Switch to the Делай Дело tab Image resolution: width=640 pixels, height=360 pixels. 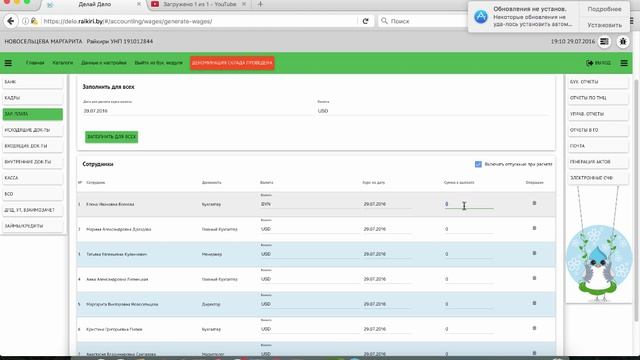[x=94, y=4]
